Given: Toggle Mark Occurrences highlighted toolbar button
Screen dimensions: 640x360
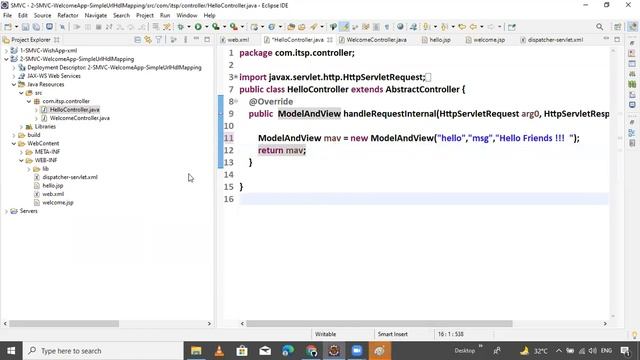Looking at the screenshot, I should [344, 27].
